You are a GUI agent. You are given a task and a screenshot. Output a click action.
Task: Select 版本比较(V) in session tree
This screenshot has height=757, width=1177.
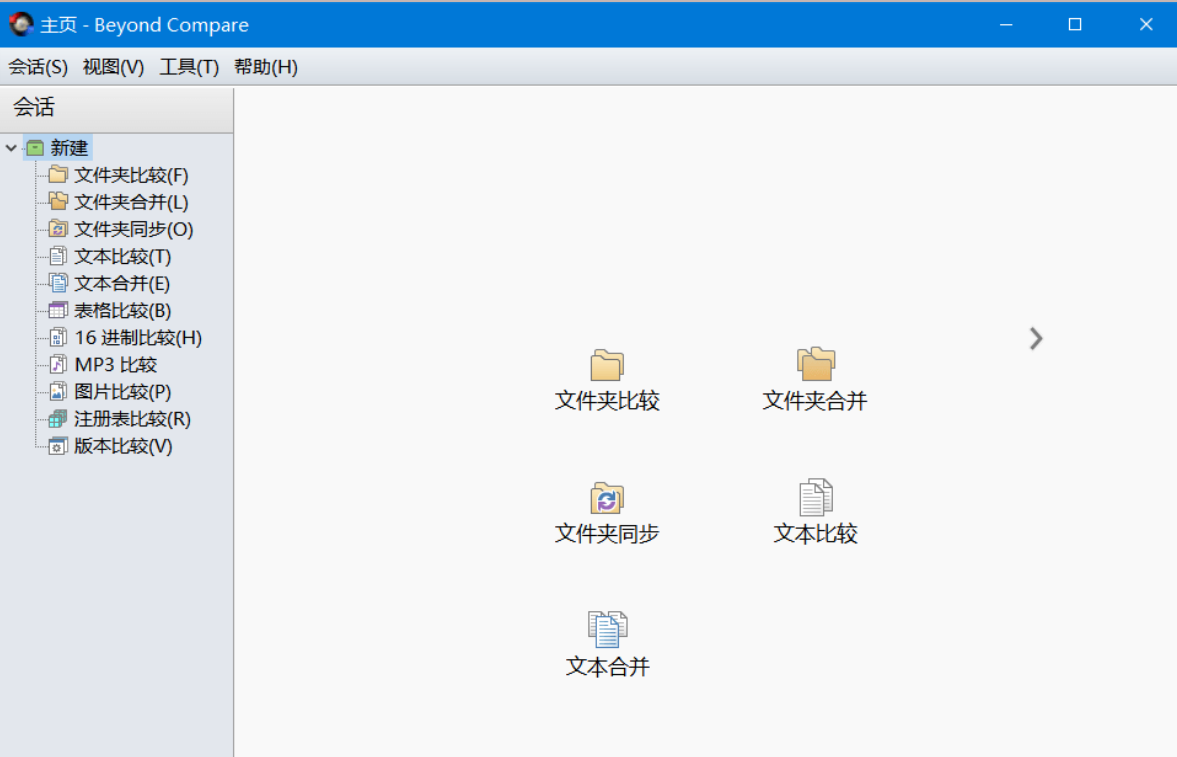tap(123, 446)
